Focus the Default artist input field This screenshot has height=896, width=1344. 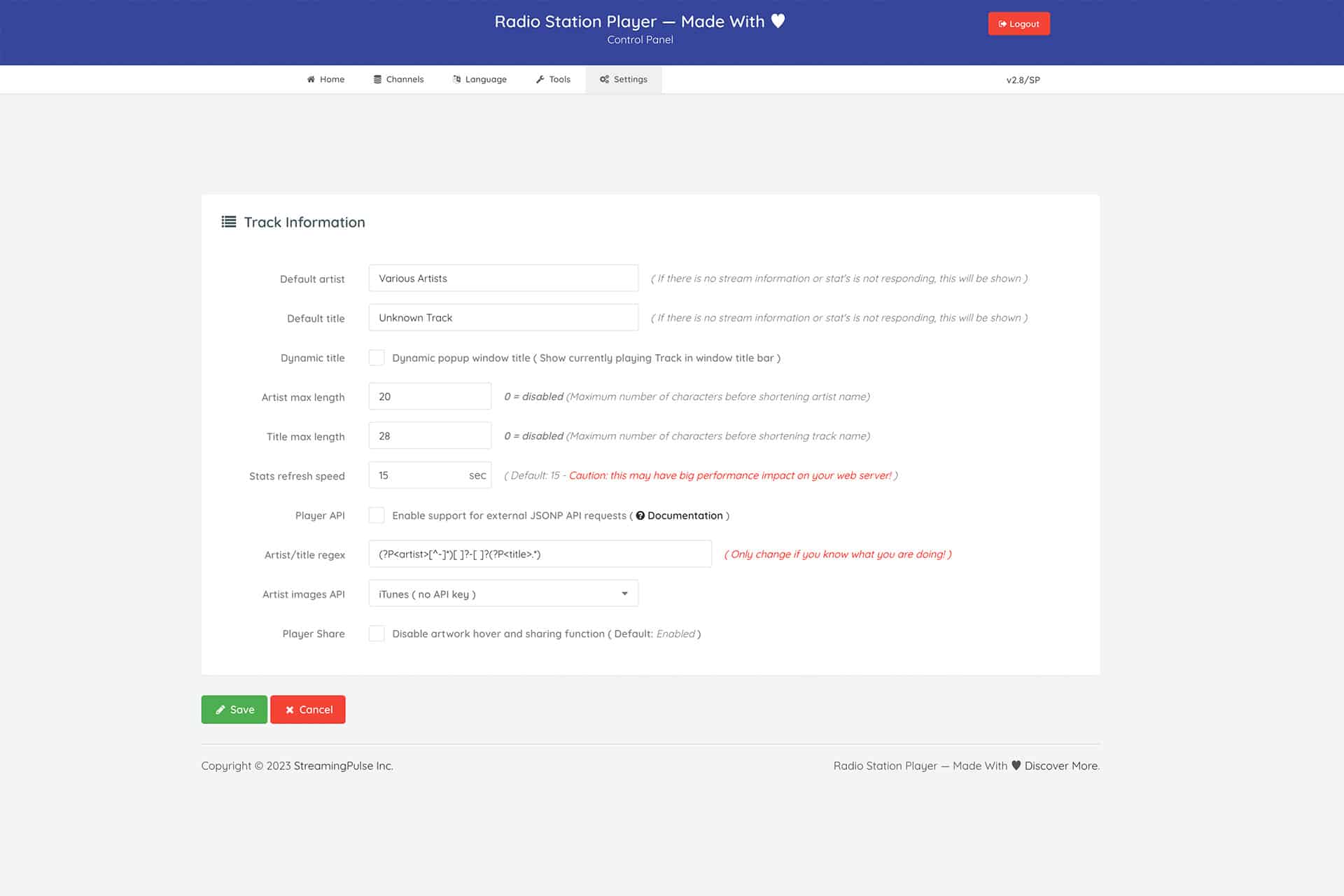tap(503, 278)
